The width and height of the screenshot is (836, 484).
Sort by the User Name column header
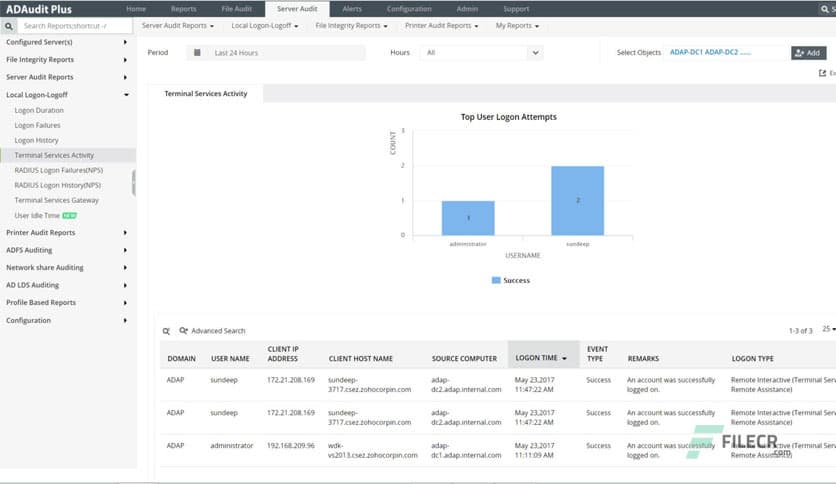click(x=230, y=359)
